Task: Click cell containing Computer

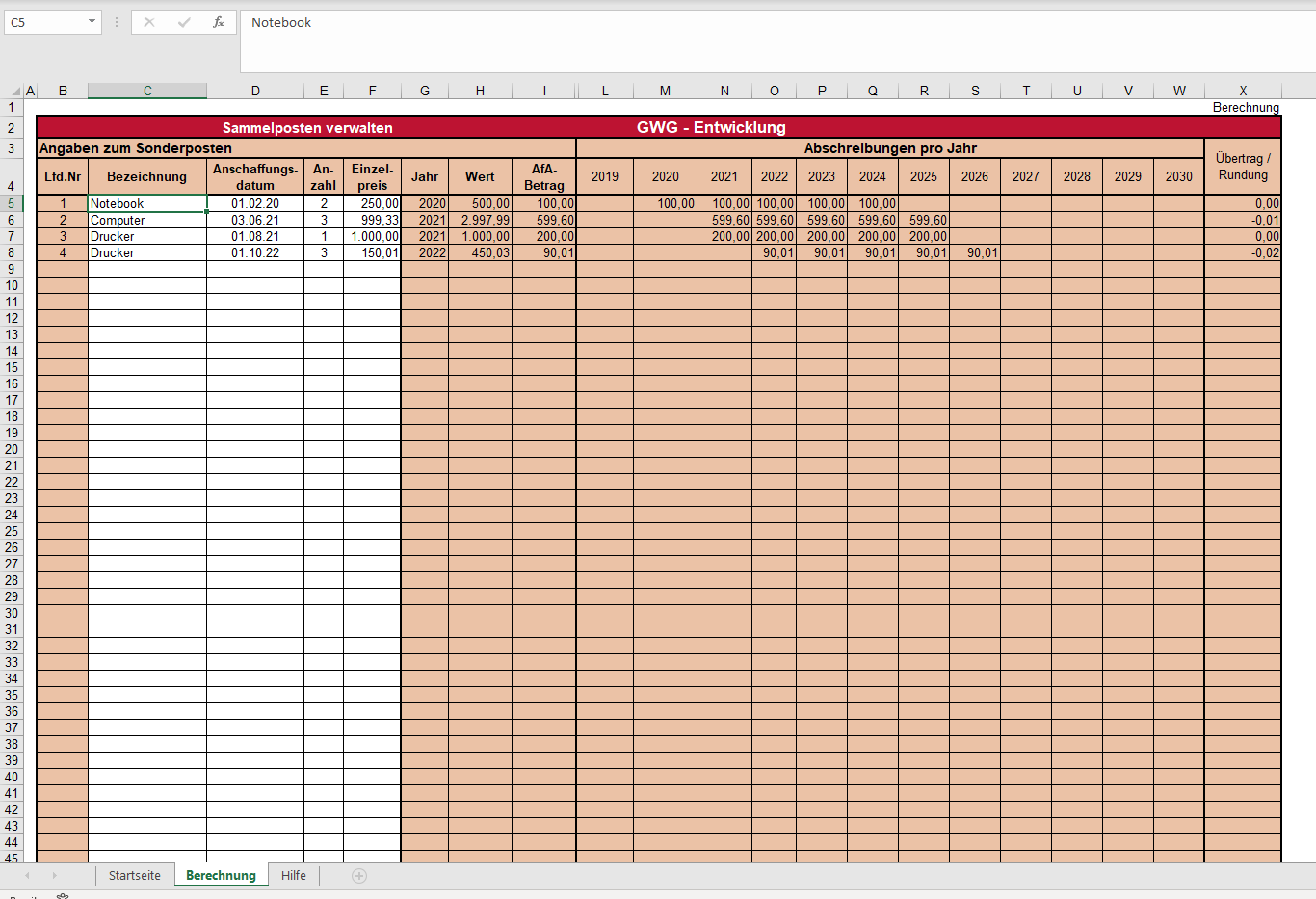Action: (x=147, y=220)
